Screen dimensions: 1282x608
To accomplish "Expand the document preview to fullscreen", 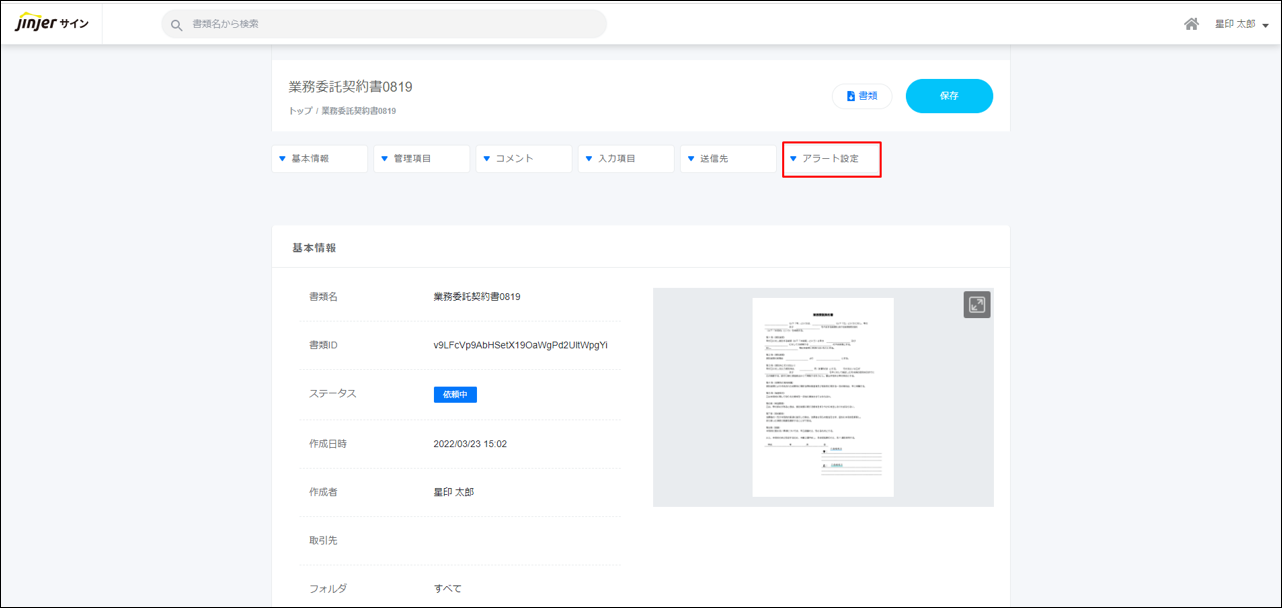I will 976,305.
